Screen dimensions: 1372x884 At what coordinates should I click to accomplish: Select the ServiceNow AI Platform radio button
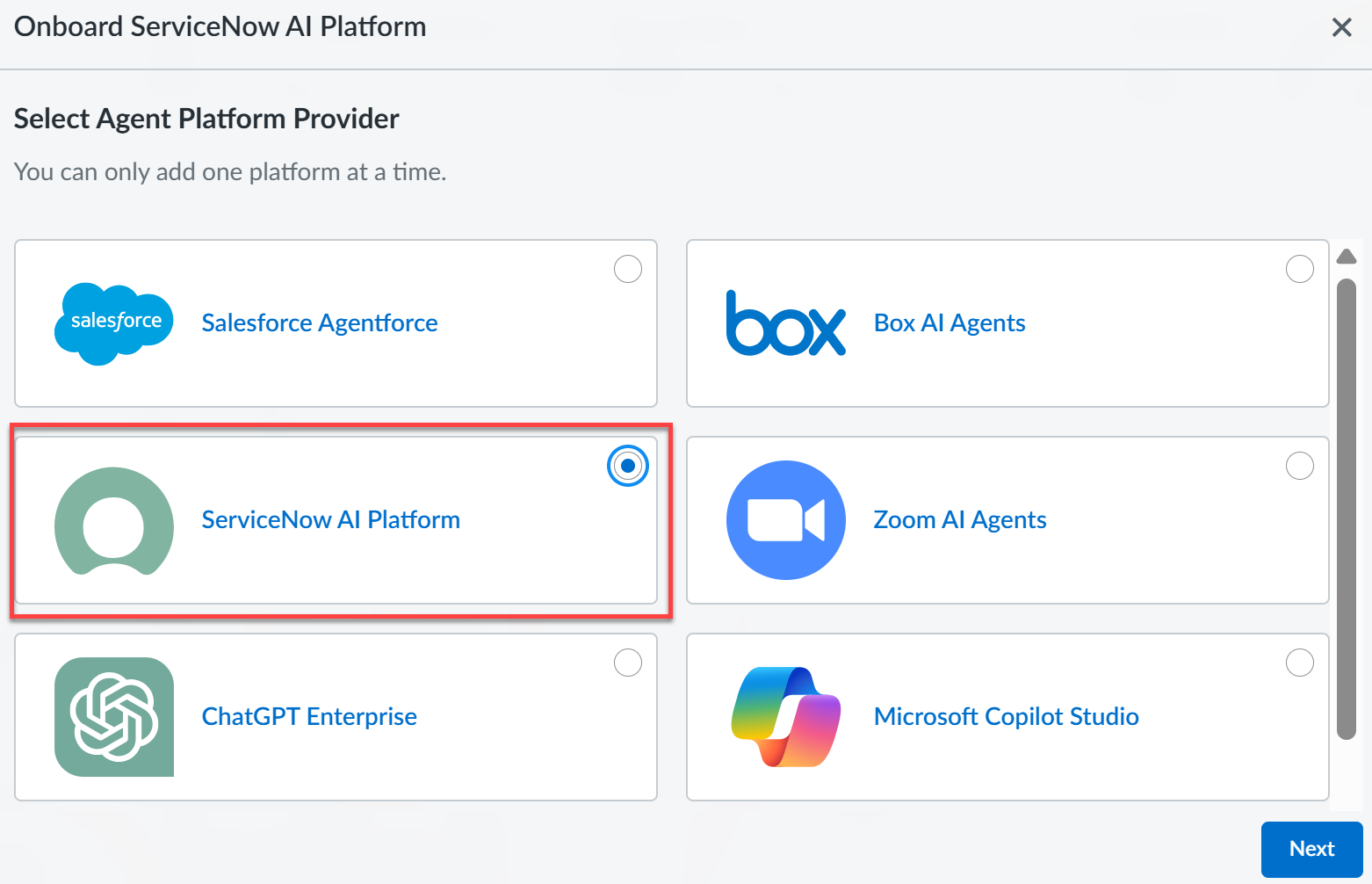pos(628,466)
